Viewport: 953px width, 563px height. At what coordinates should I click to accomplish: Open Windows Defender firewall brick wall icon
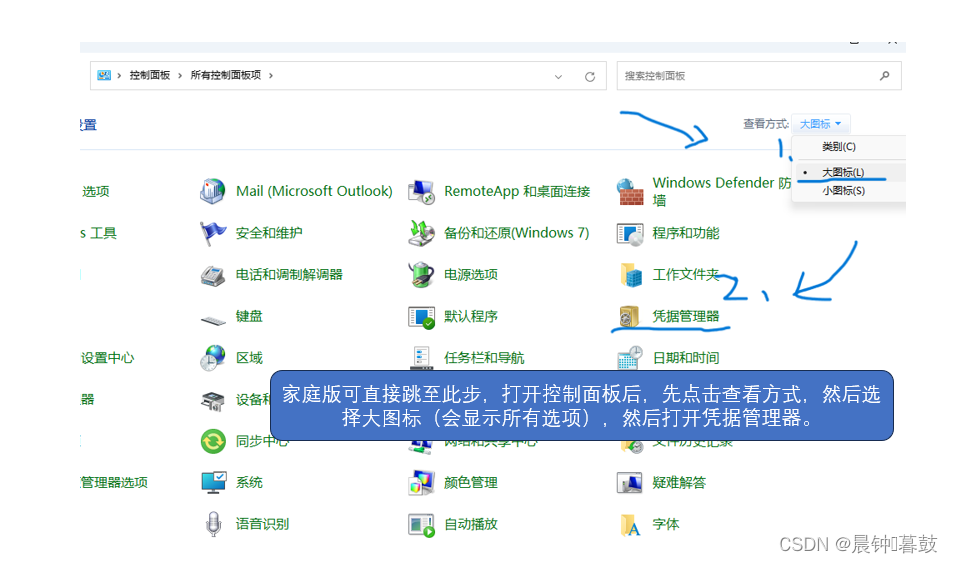630,192
